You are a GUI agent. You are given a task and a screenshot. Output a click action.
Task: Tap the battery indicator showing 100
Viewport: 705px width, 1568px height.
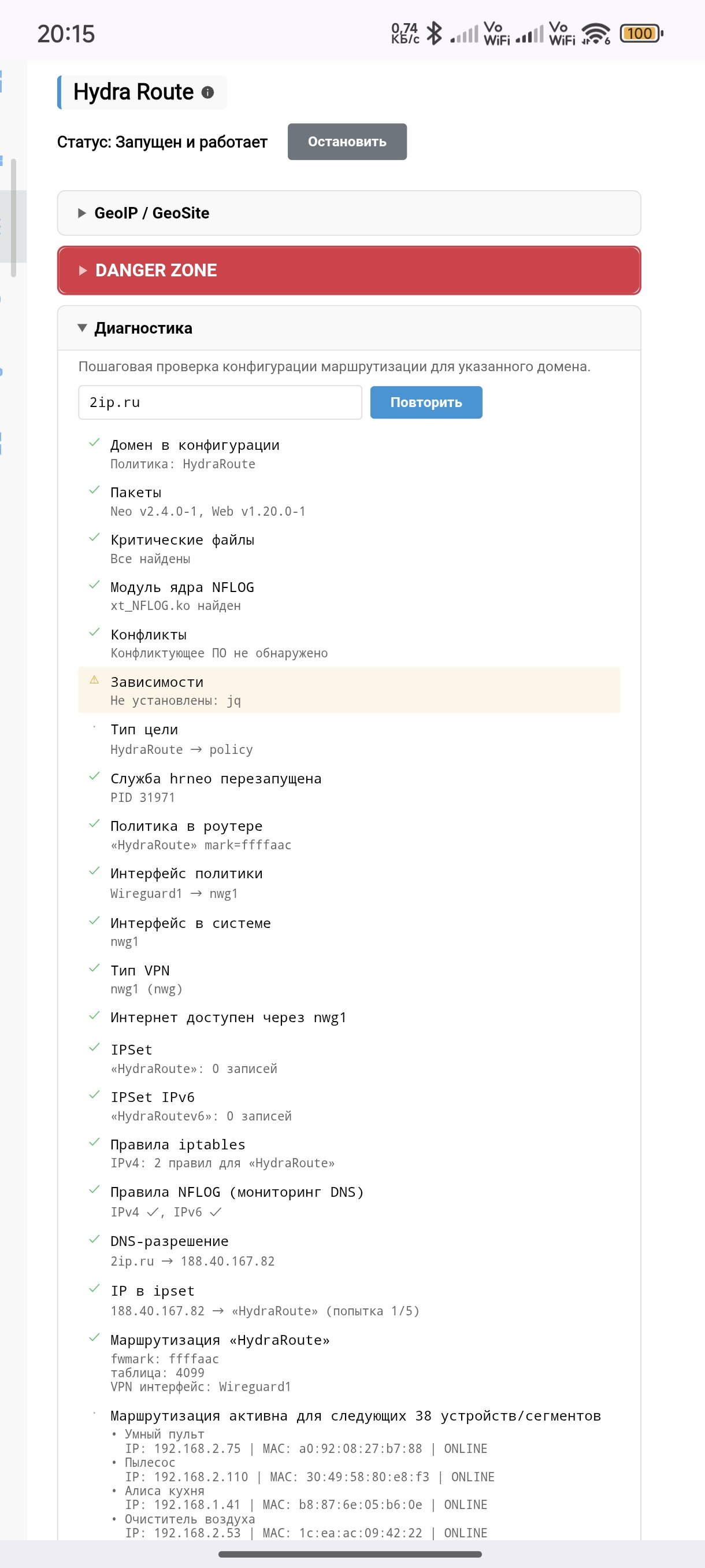click(x=640, y=34)
